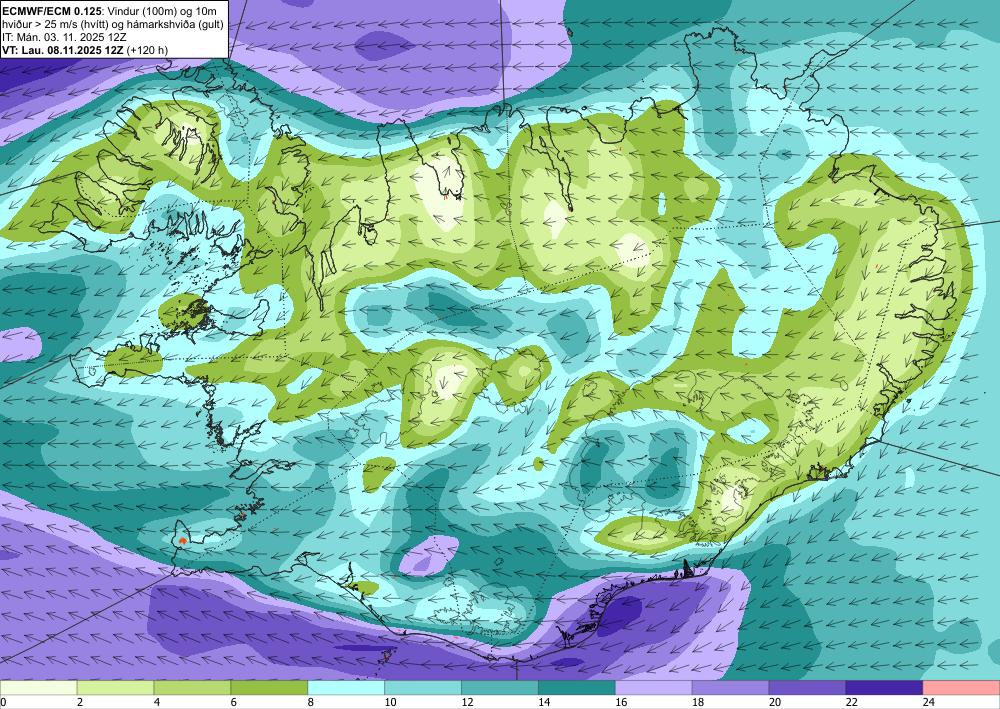
Task: Click the lavender 16–18 m/s legend swatch
Action: click(x=654, y=687)
